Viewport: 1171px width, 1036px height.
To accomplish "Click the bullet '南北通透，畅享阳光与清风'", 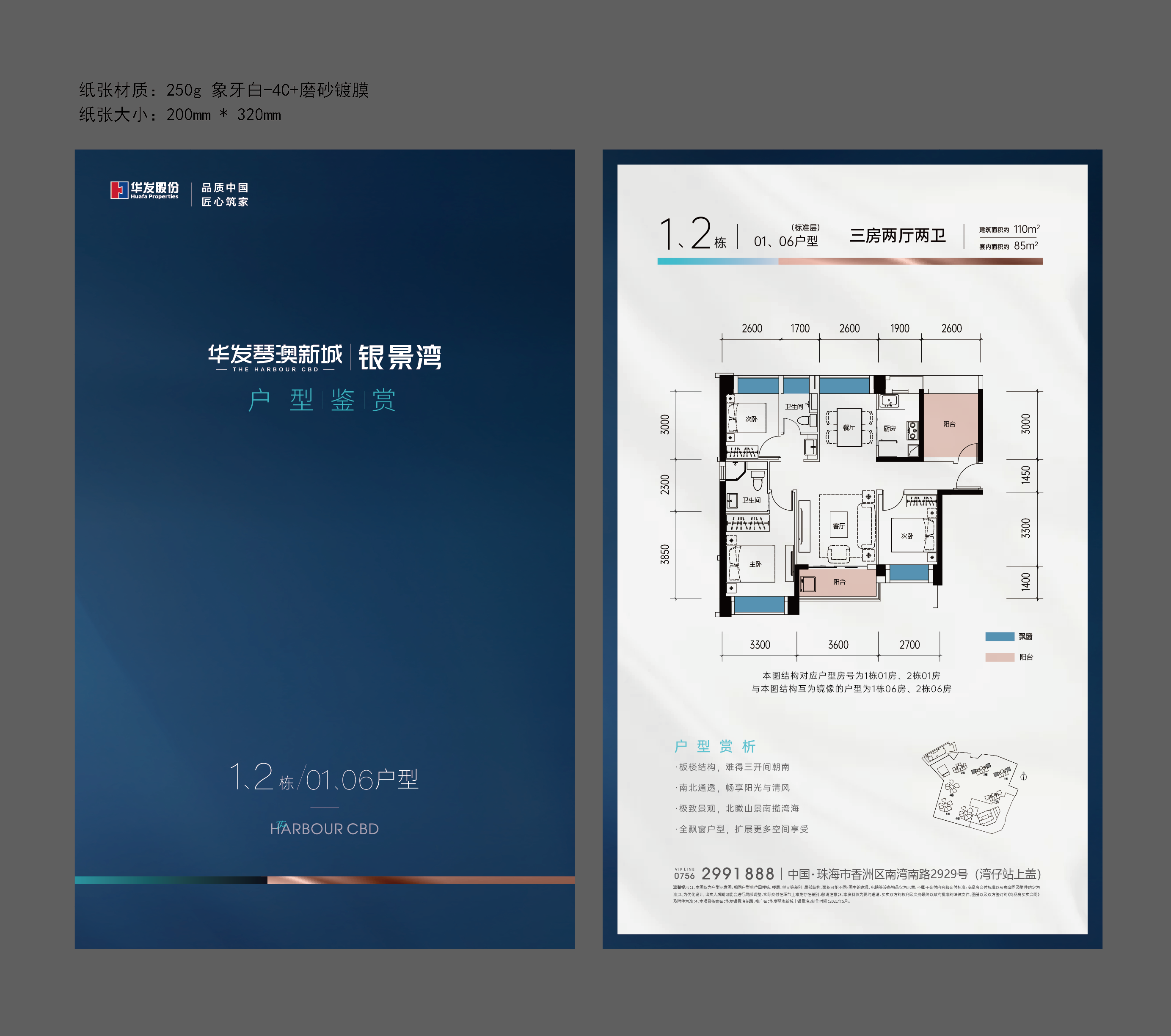I will 733,787.
